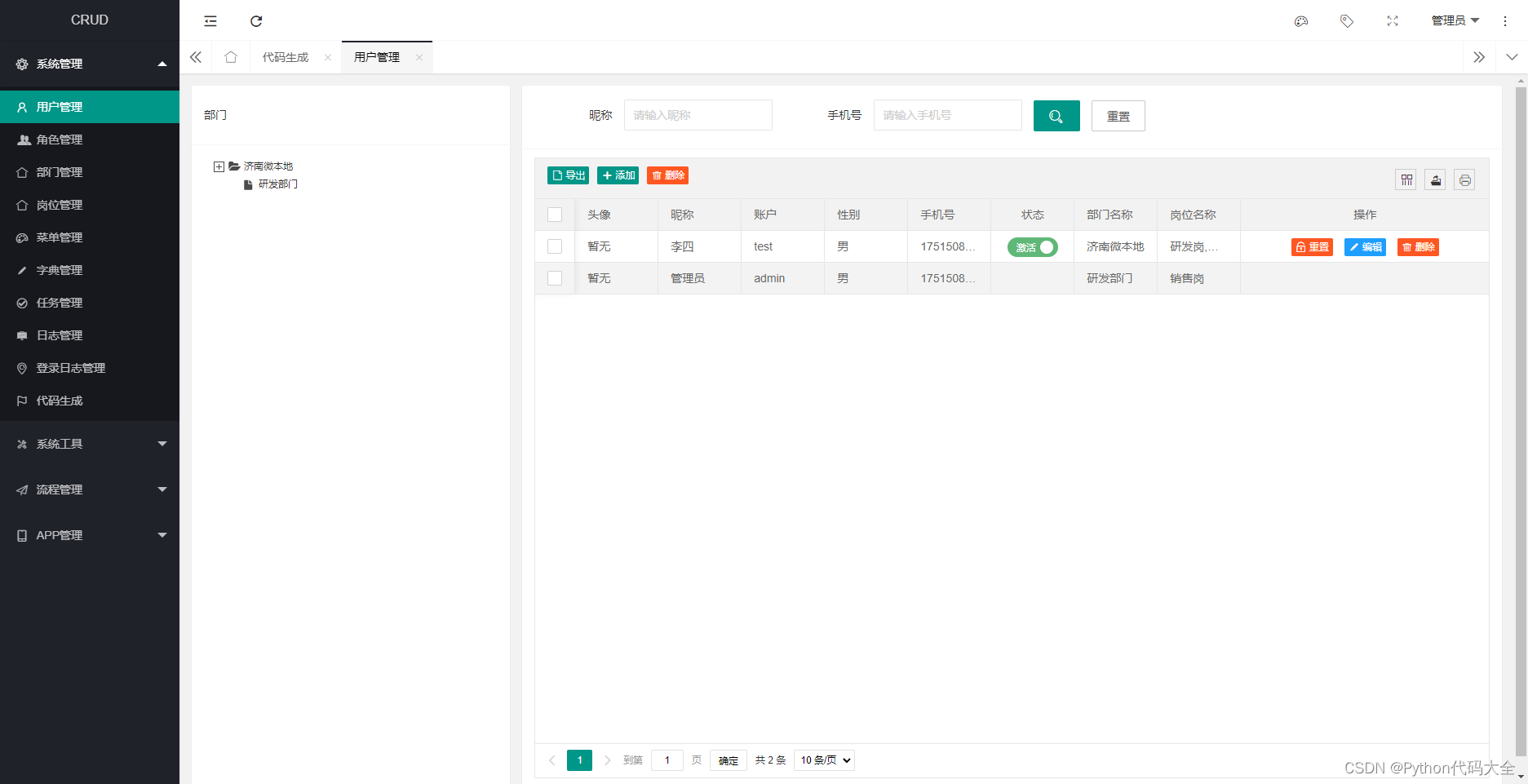Open the theme palette icon

tap(1301, 20)
